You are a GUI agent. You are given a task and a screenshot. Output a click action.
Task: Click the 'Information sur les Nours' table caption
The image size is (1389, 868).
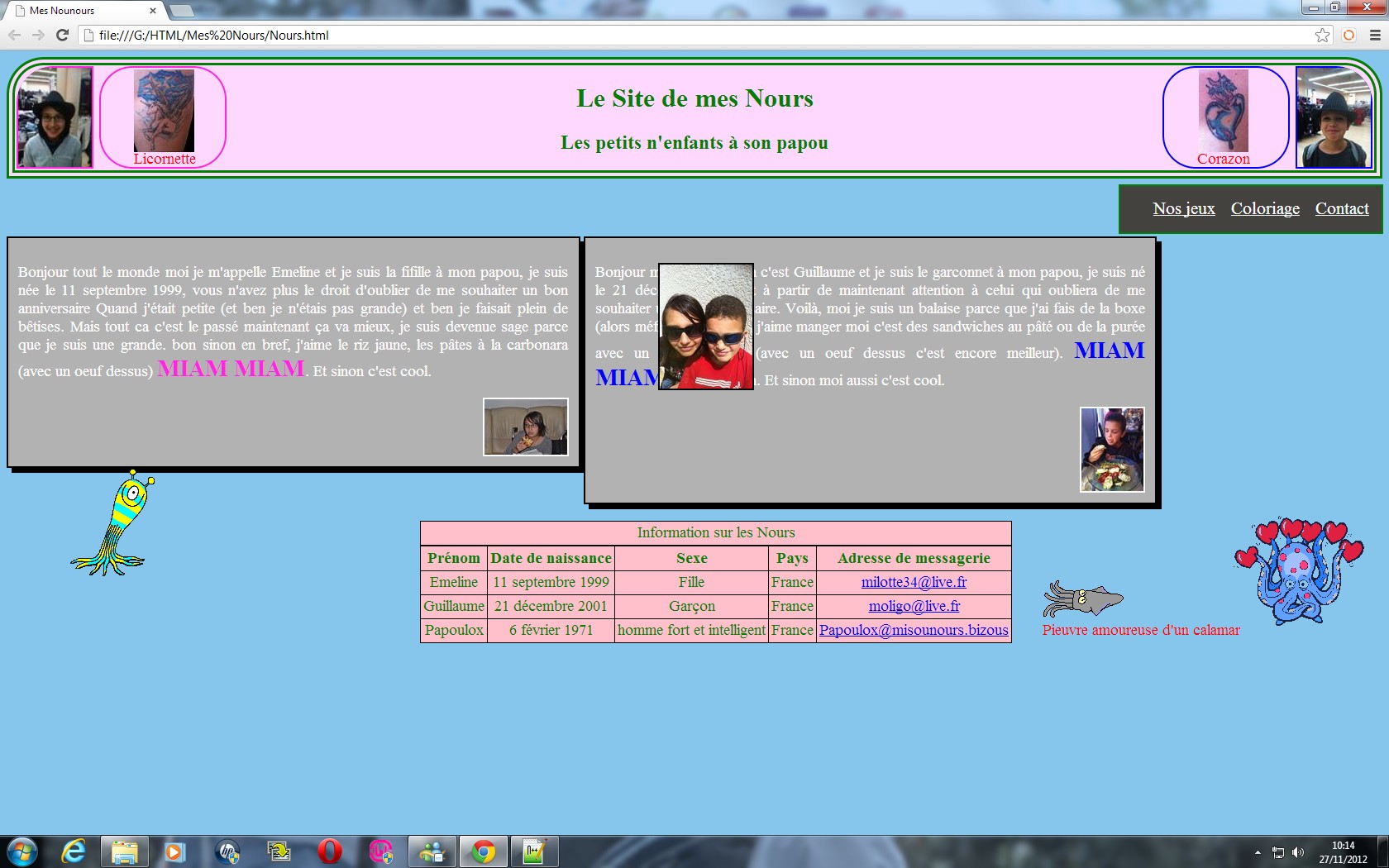[x=716, y=532]
